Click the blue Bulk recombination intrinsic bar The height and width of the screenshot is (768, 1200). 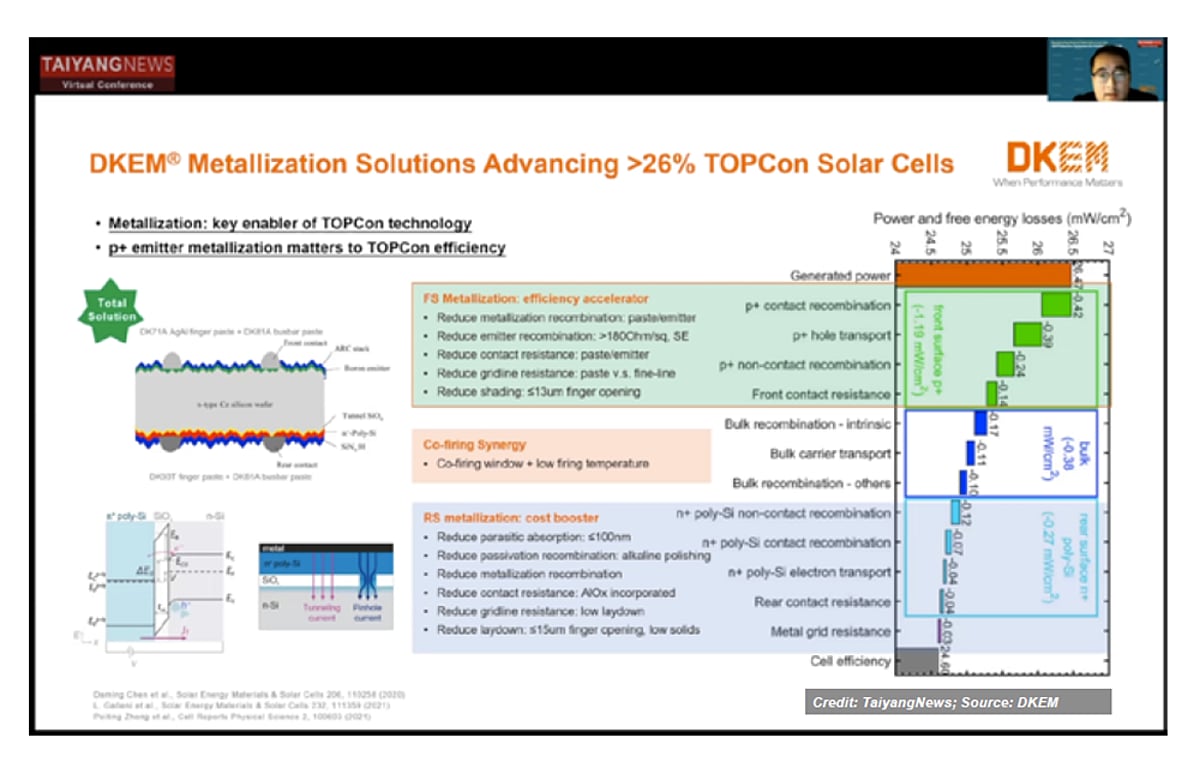click(980, 422)
